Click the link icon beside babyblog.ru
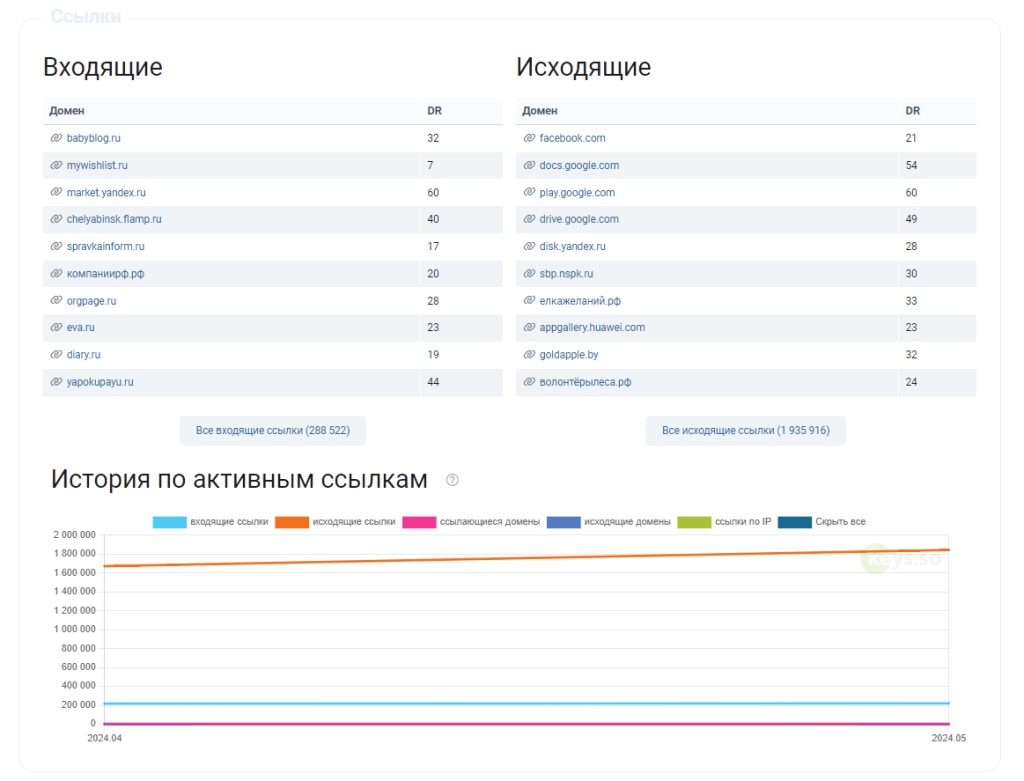This screenshot has width=1024, height=781. click(x=56, y=138)
